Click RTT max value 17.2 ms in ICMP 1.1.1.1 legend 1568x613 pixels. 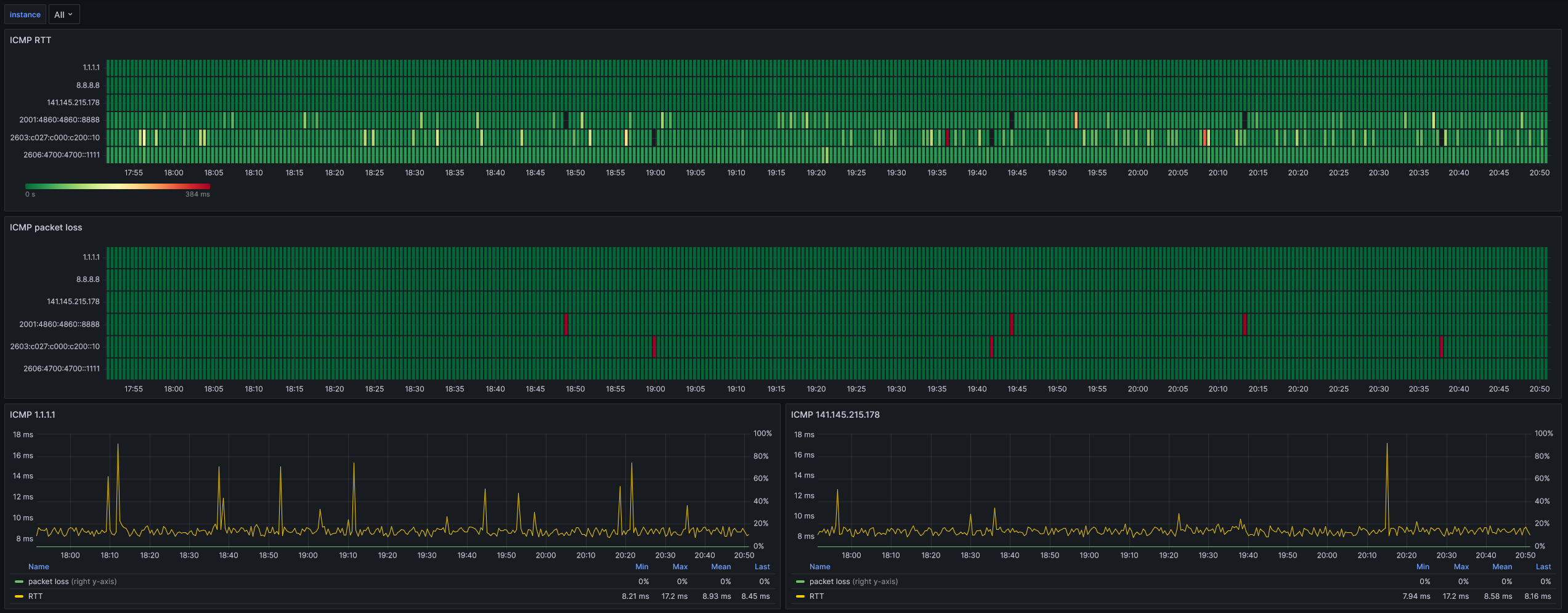(675, 596)
